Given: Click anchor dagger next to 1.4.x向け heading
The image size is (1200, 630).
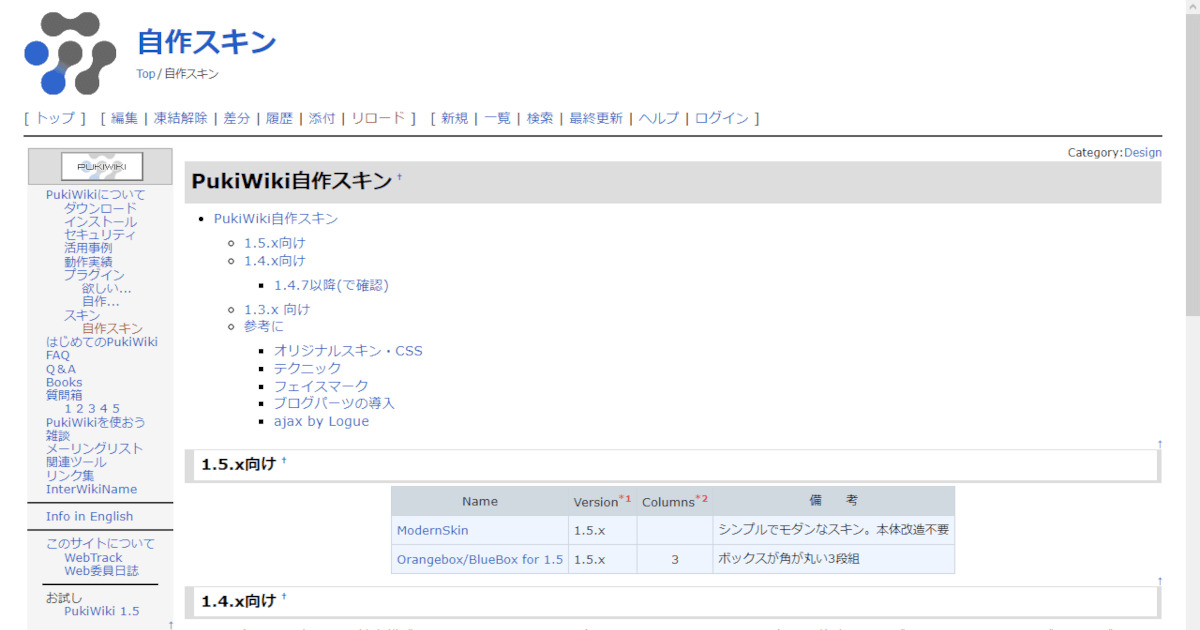Looking at the screenshot, I should 284,597.
